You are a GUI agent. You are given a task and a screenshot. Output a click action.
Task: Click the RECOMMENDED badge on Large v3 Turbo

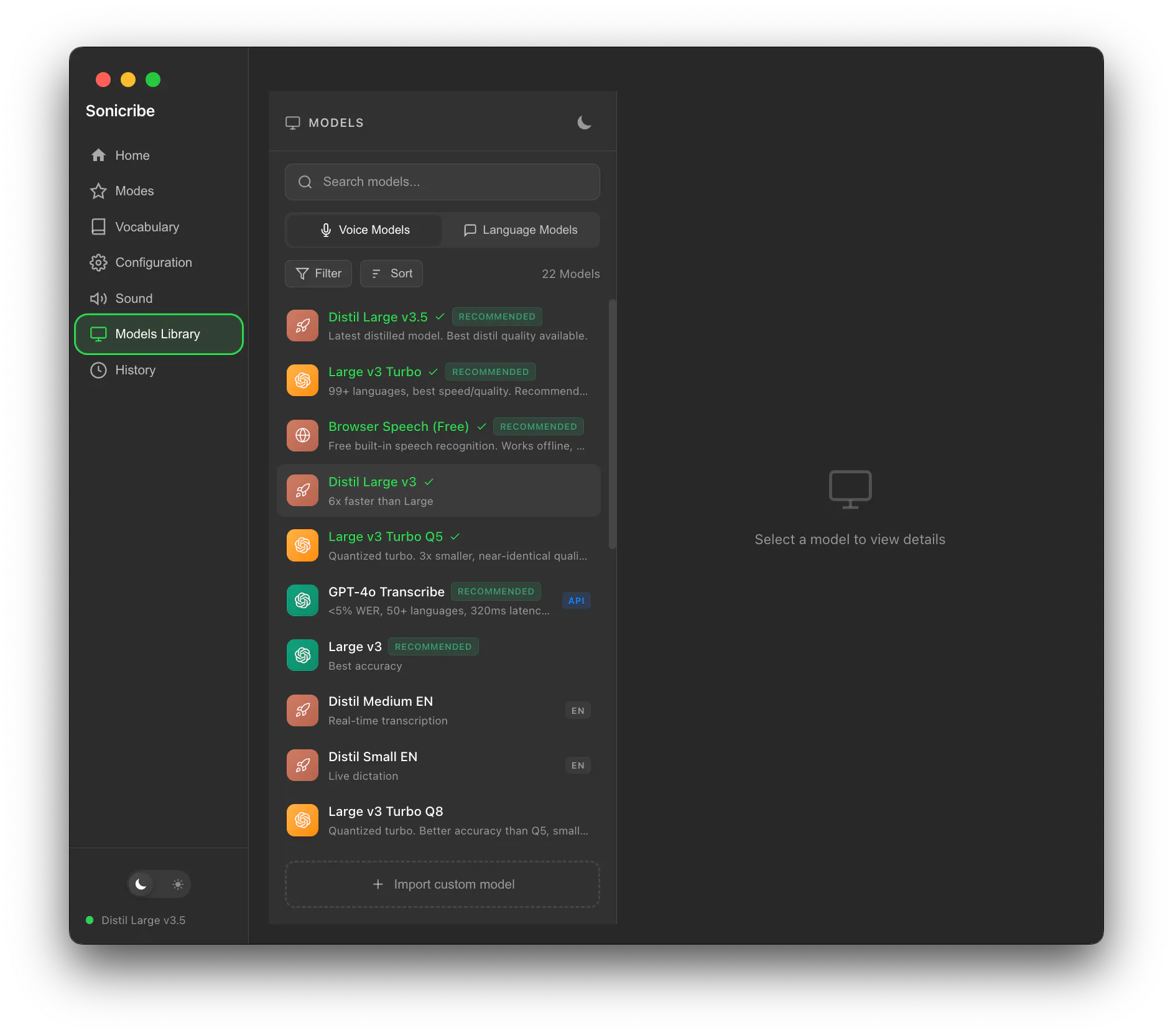tap(490, 372)
